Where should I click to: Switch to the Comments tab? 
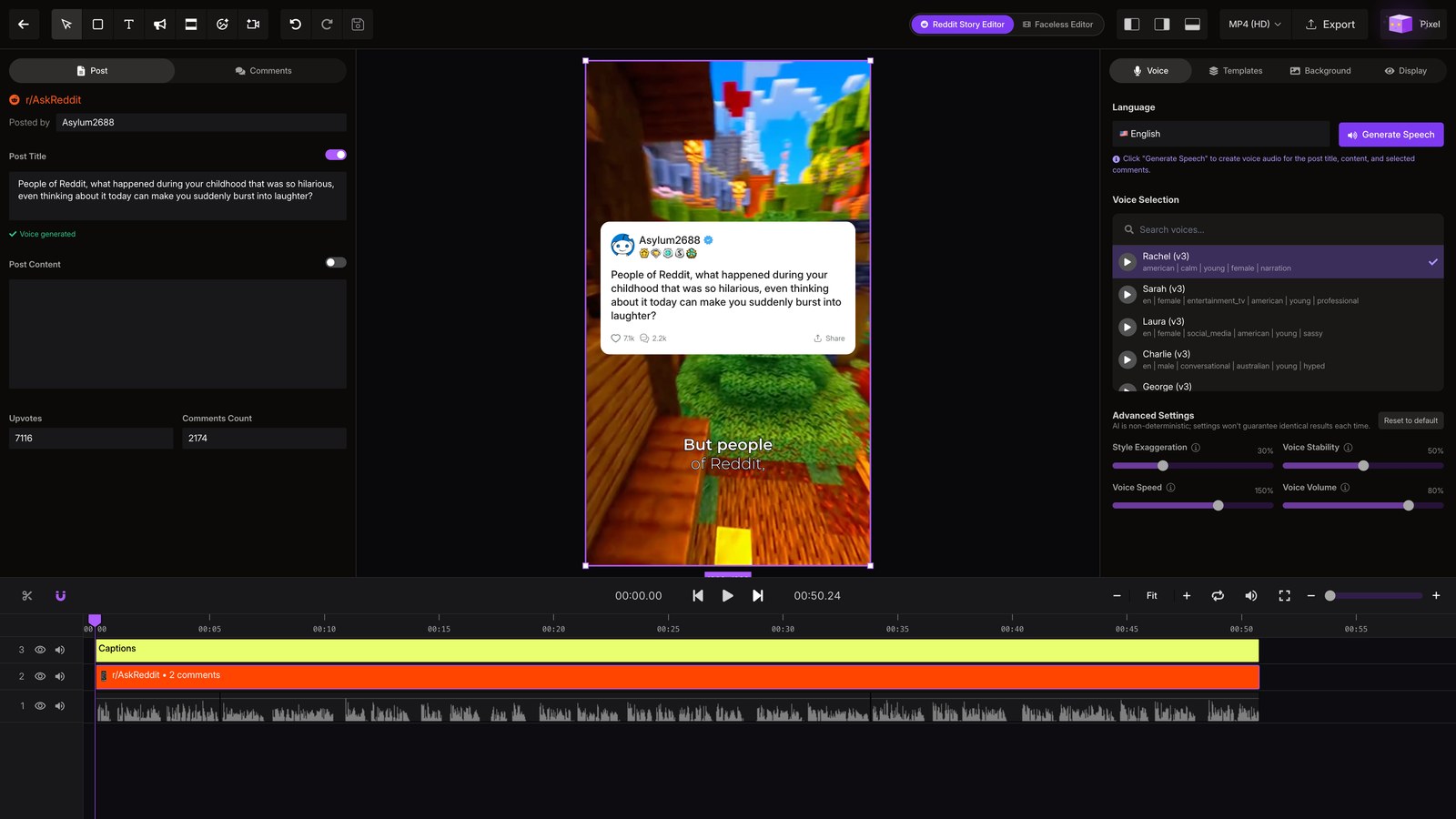263,71
